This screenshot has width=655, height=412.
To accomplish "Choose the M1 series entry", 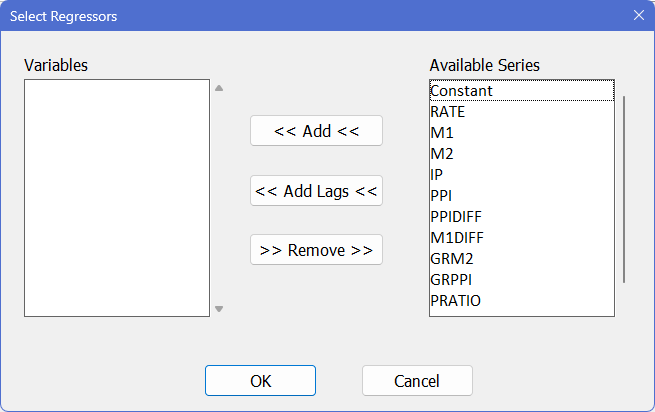I will 441,132.
